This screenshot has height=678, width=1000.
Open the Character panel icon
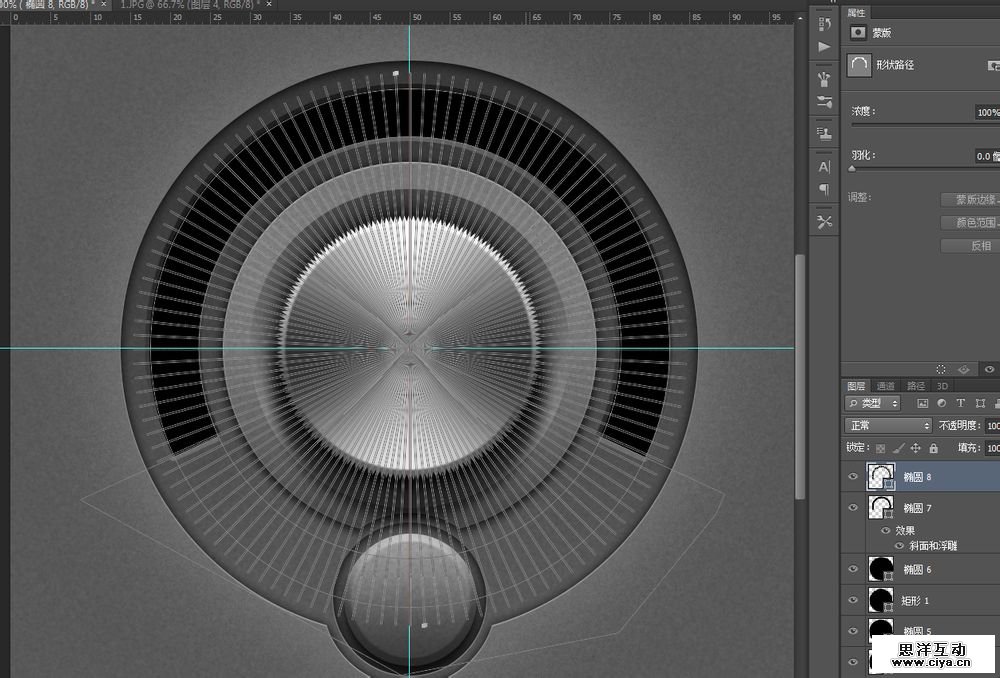coord(824,167)
